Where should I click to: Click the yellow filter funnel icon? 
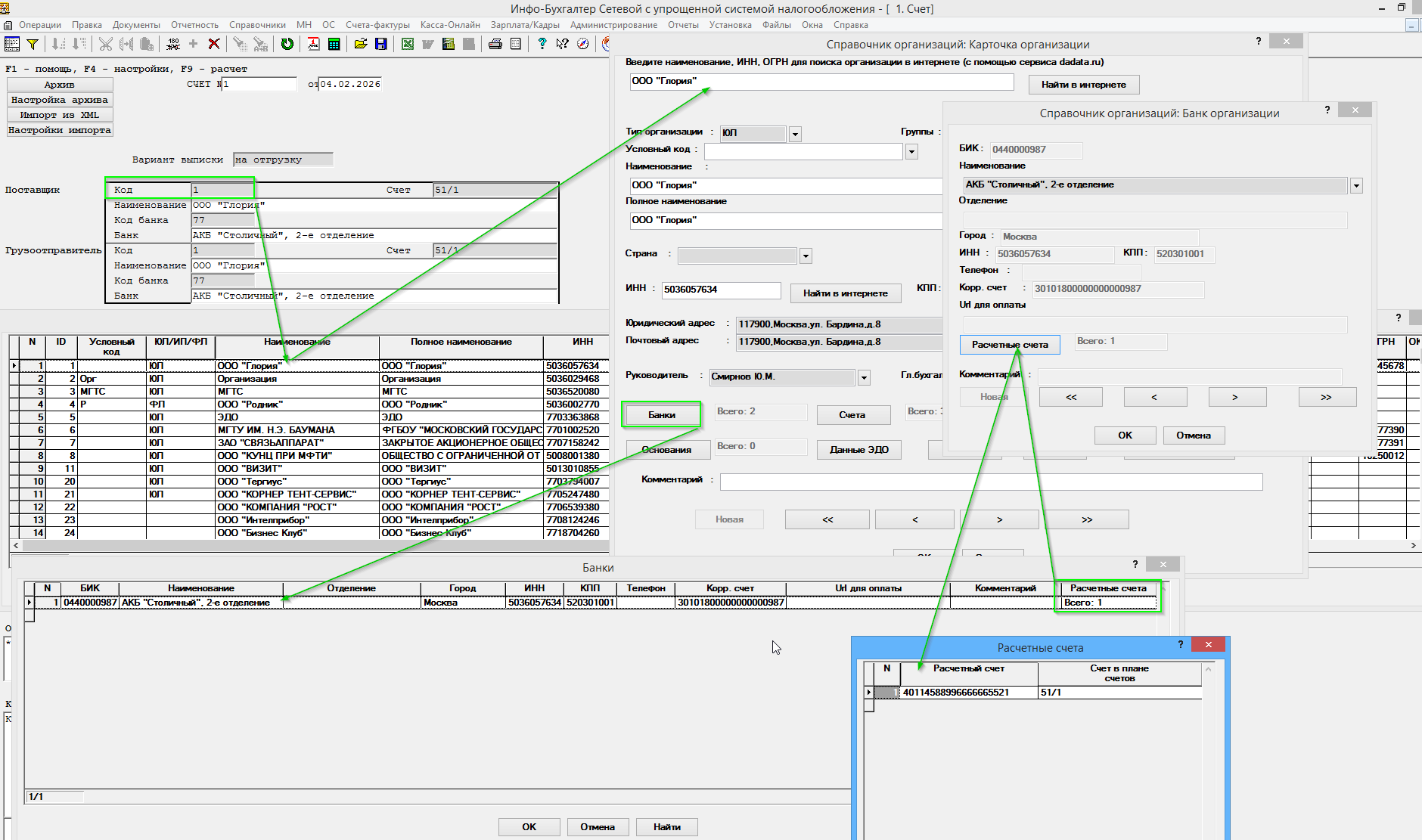click(x=33, y=44)
